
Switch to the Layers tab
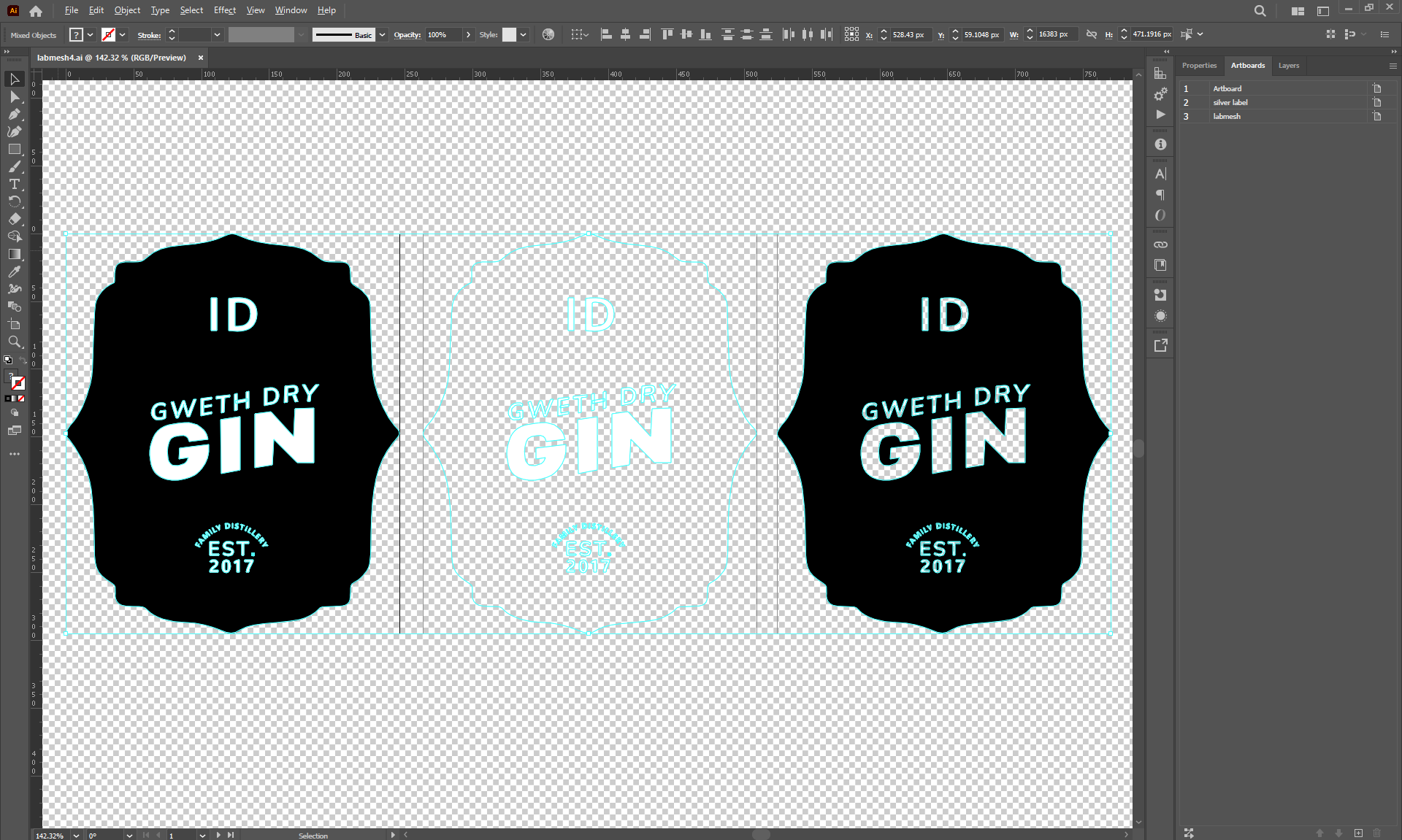pos(1288,66)
